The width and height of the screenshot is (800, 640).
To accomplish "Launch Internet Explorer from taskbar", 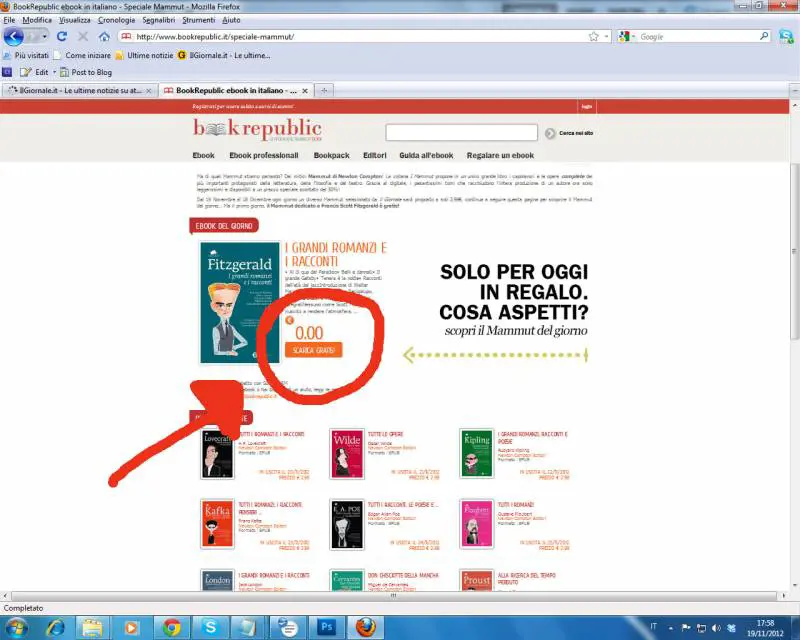I will point(56,627).
